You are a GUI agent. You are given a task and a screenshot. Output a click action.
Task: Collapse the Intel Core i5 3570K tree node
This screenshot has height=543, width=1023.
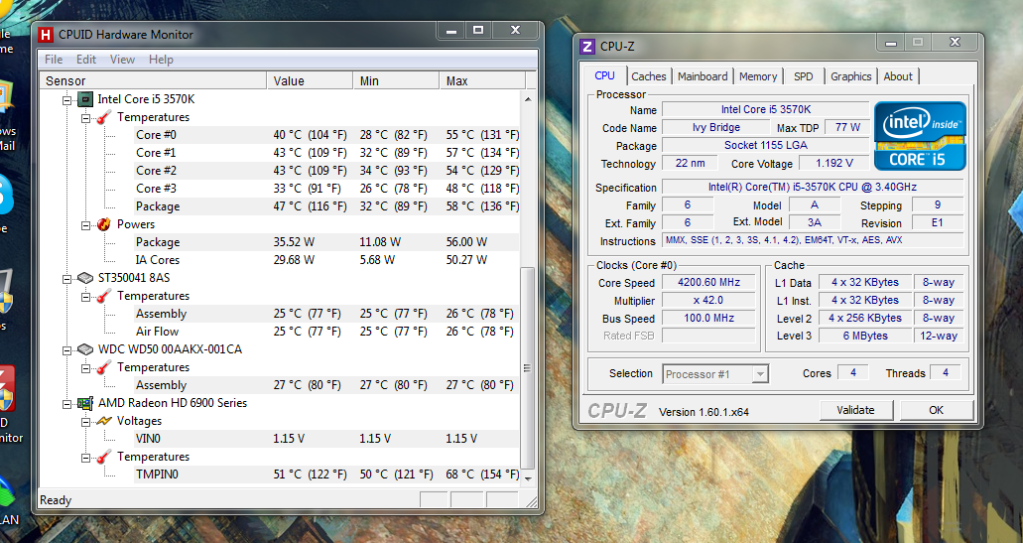(68, 99)
